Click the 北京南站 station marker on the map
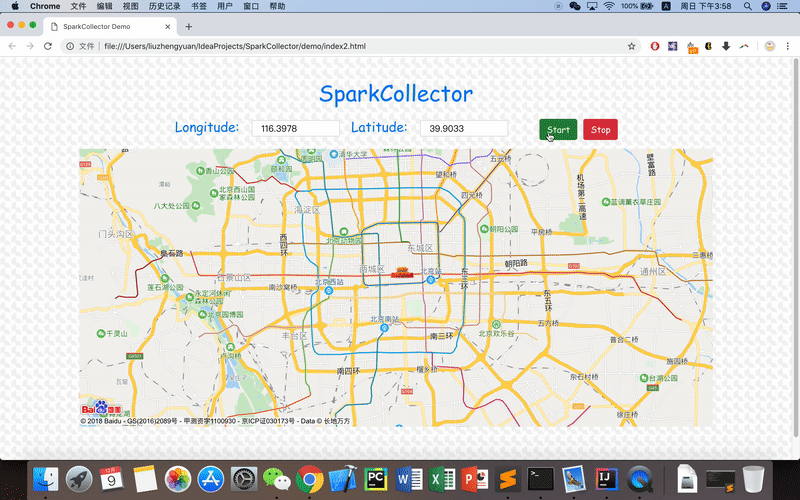800x500 pixels. tap(384, 328)
